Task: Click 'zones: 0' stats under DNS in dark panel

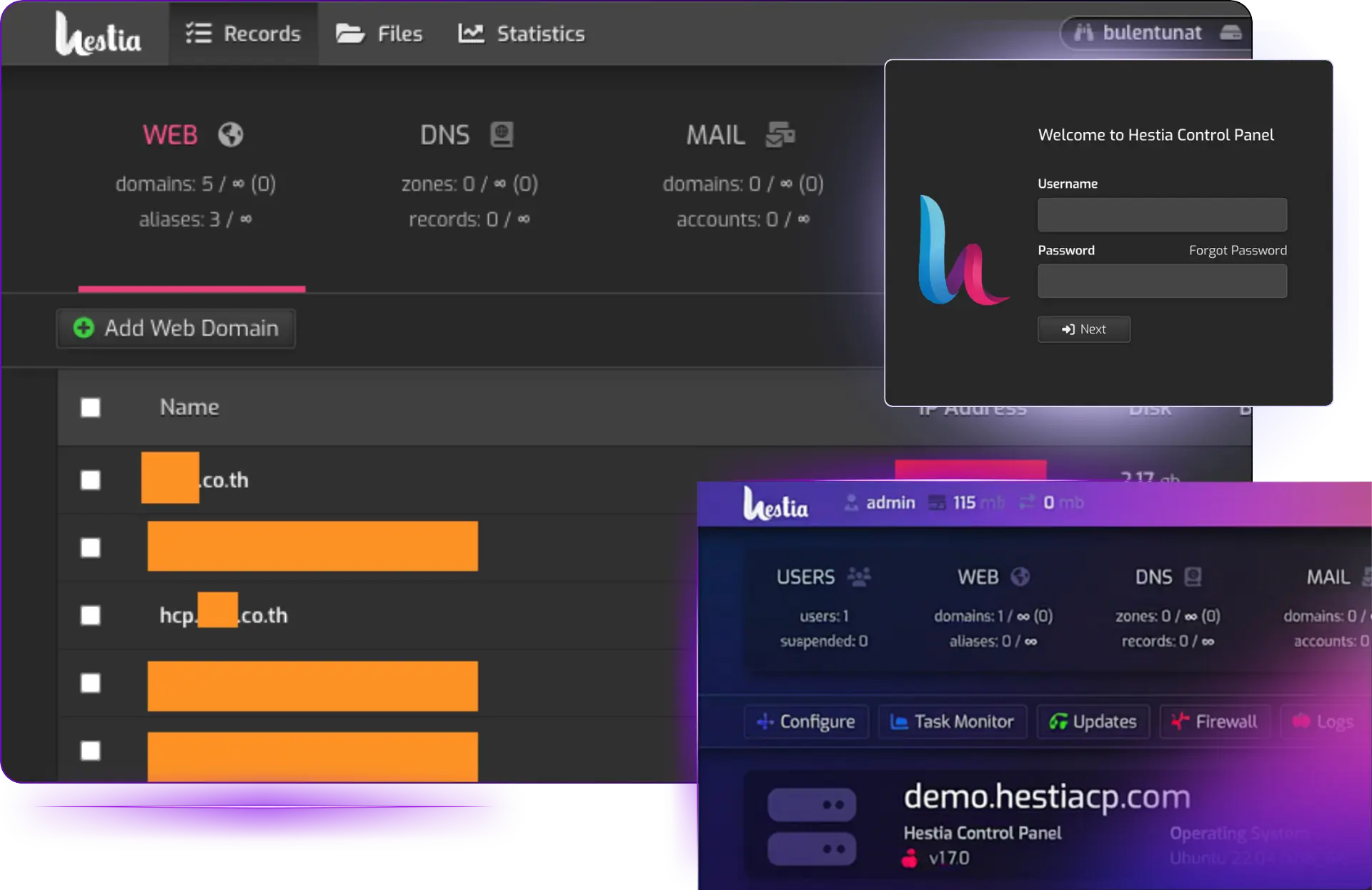Action: tap(469, 184)
